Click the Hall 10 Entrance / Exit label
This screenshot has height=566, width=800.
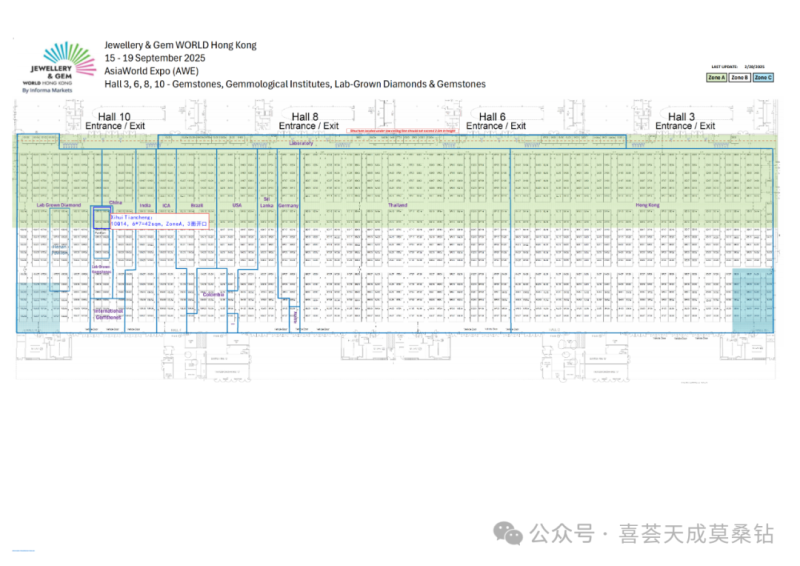coord(115,121)
